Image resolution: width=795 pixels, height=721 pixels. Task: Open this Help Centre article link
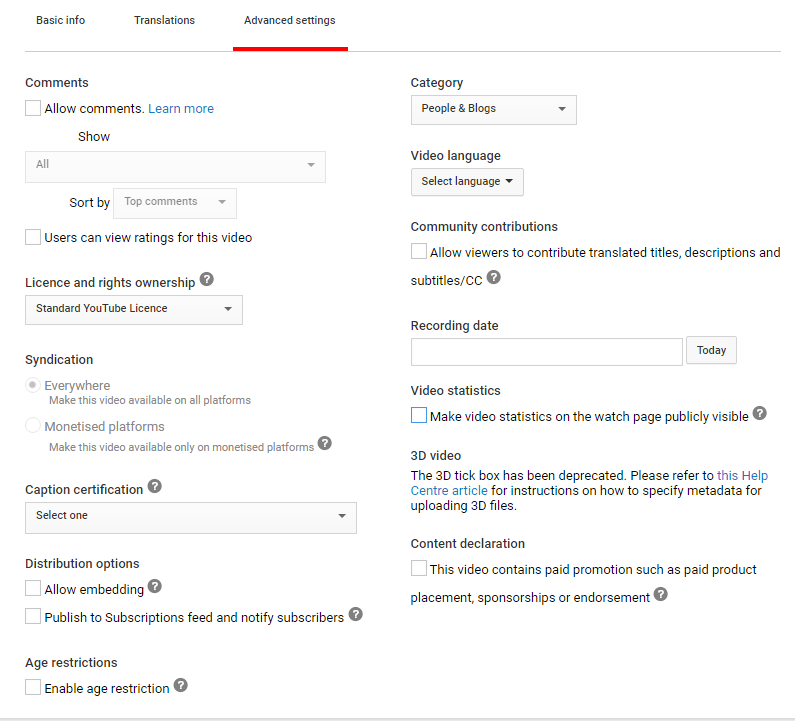589,483
